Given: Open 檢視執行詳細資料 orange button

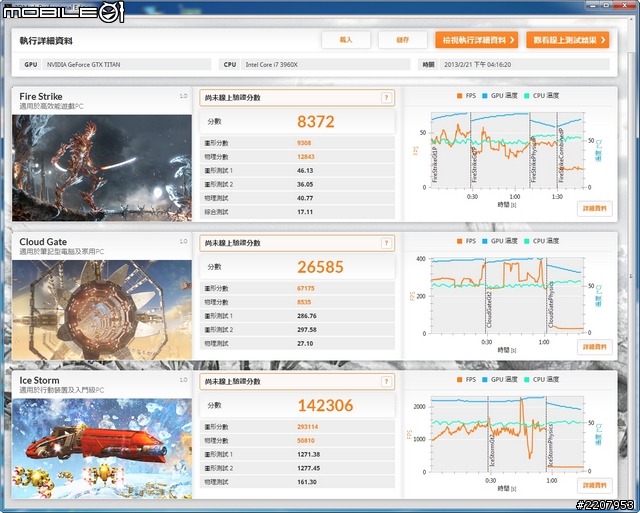Looking at the screenshot, I should point(476,40).
